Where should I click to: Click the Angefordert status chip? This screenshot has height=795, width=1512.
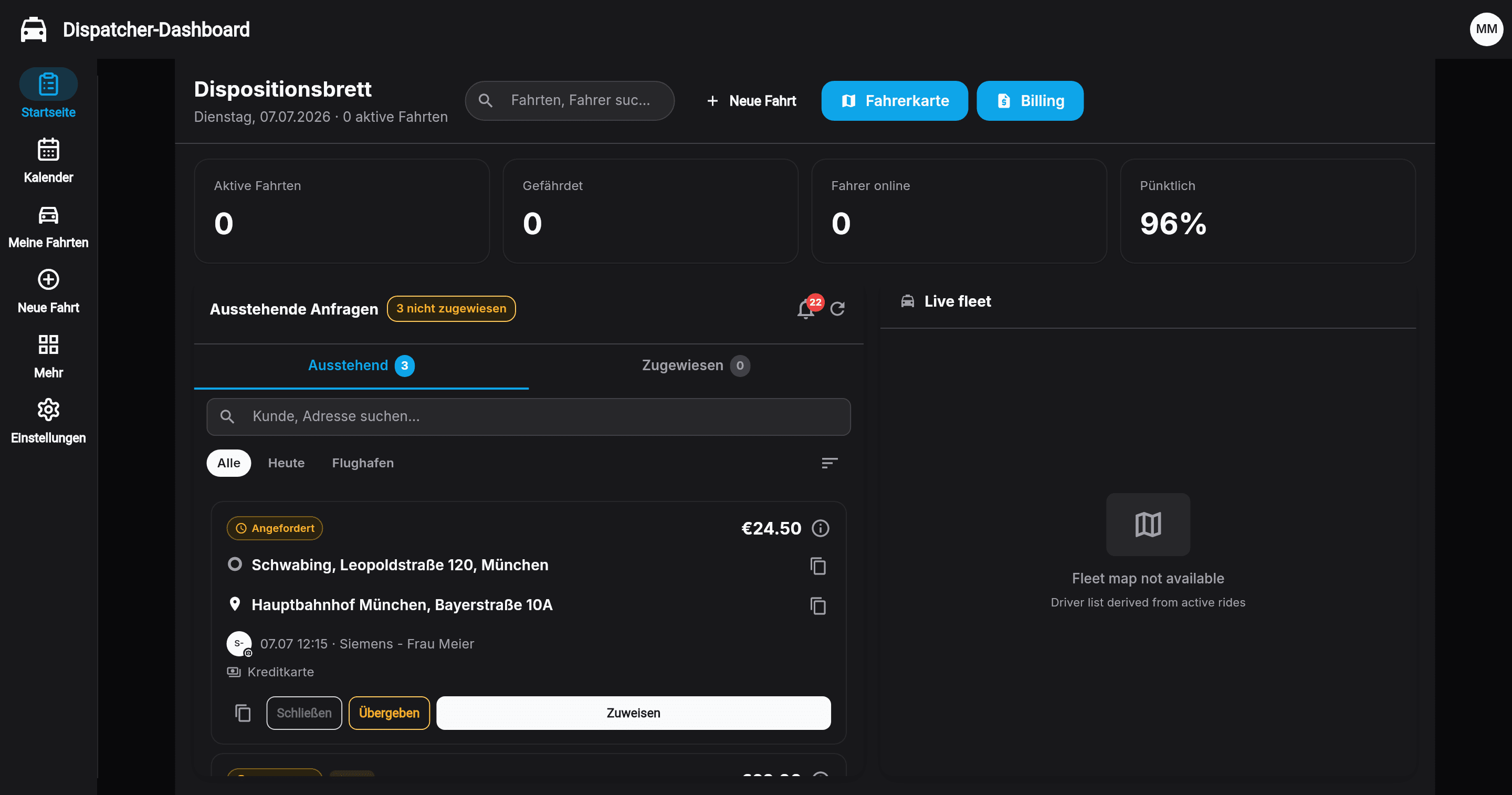(275, 528)
